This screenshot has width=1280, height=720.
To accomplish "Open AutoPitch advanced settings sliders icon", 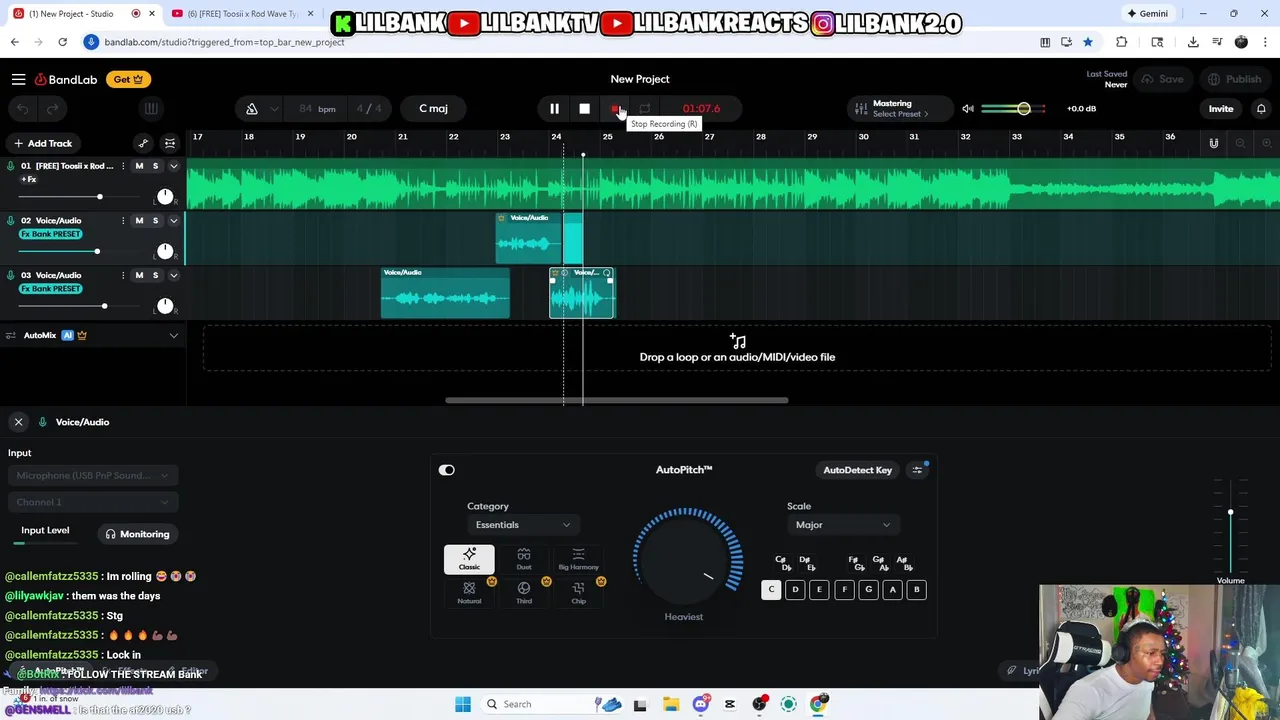I will tap(917, 470).
